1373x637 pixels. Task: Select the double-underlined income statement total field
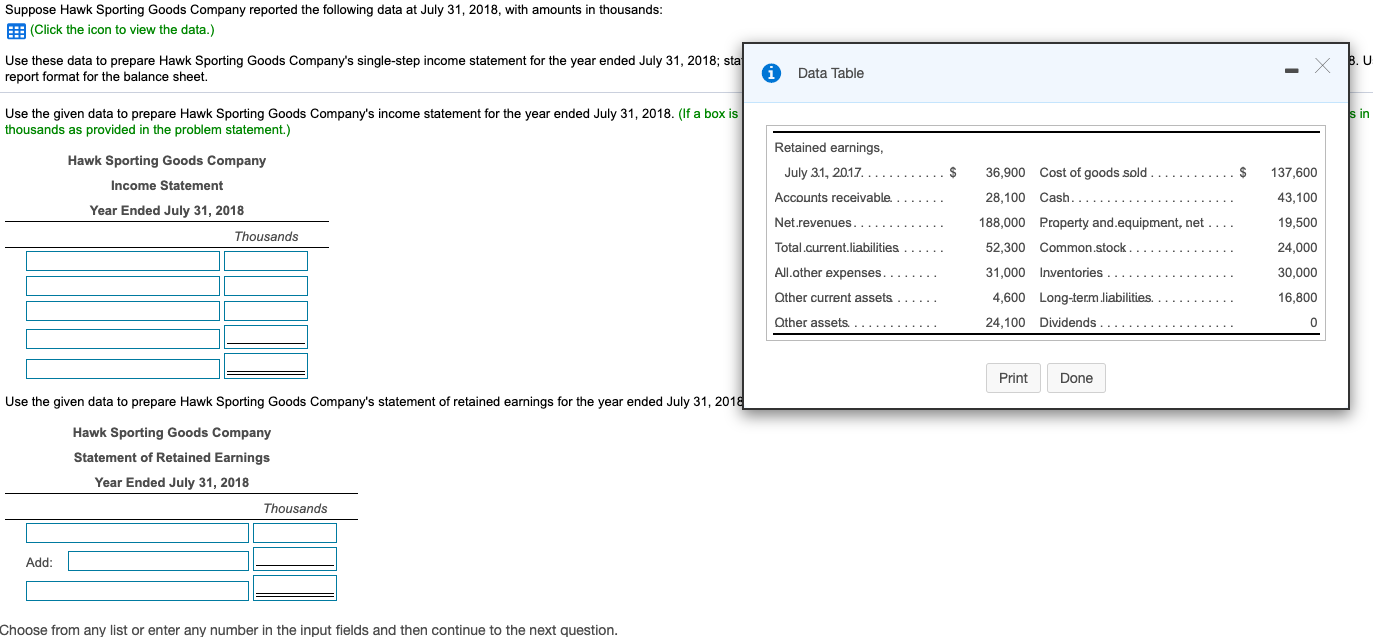(266, 366)
